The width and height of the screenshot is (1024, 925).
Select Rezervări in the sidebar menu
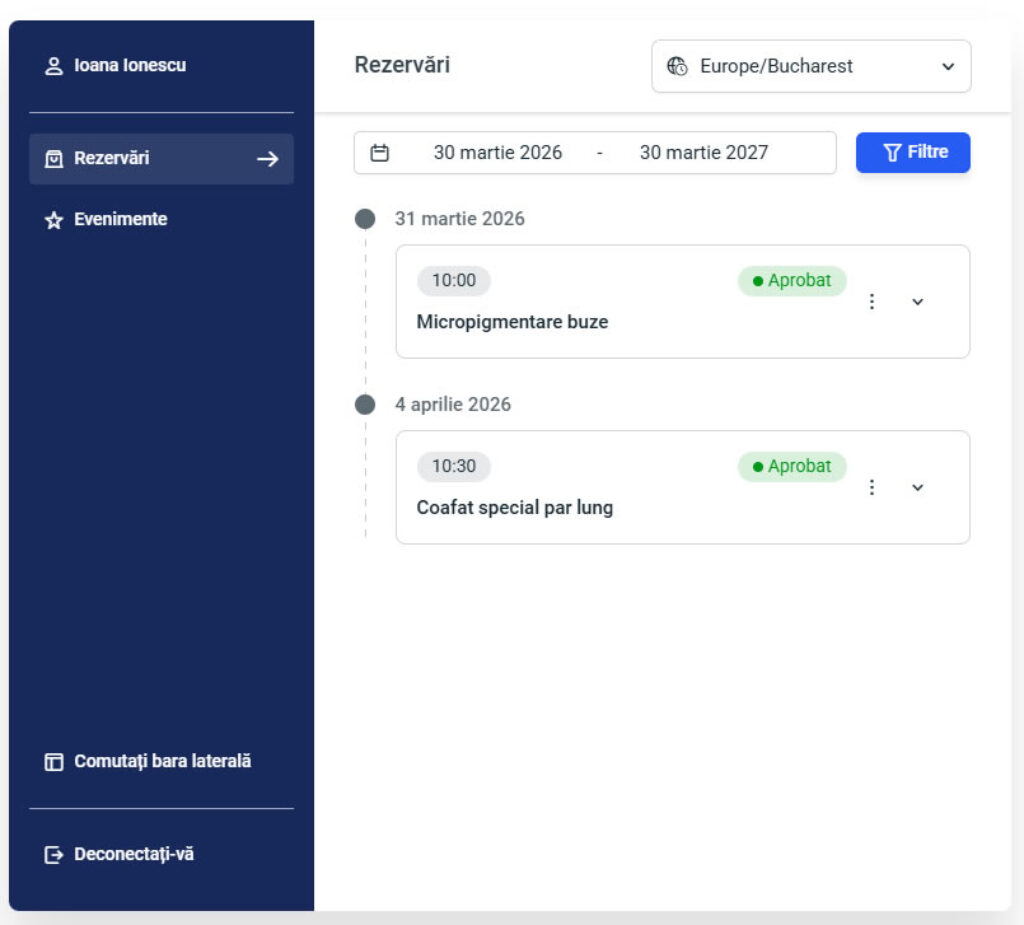click(112, 159)
